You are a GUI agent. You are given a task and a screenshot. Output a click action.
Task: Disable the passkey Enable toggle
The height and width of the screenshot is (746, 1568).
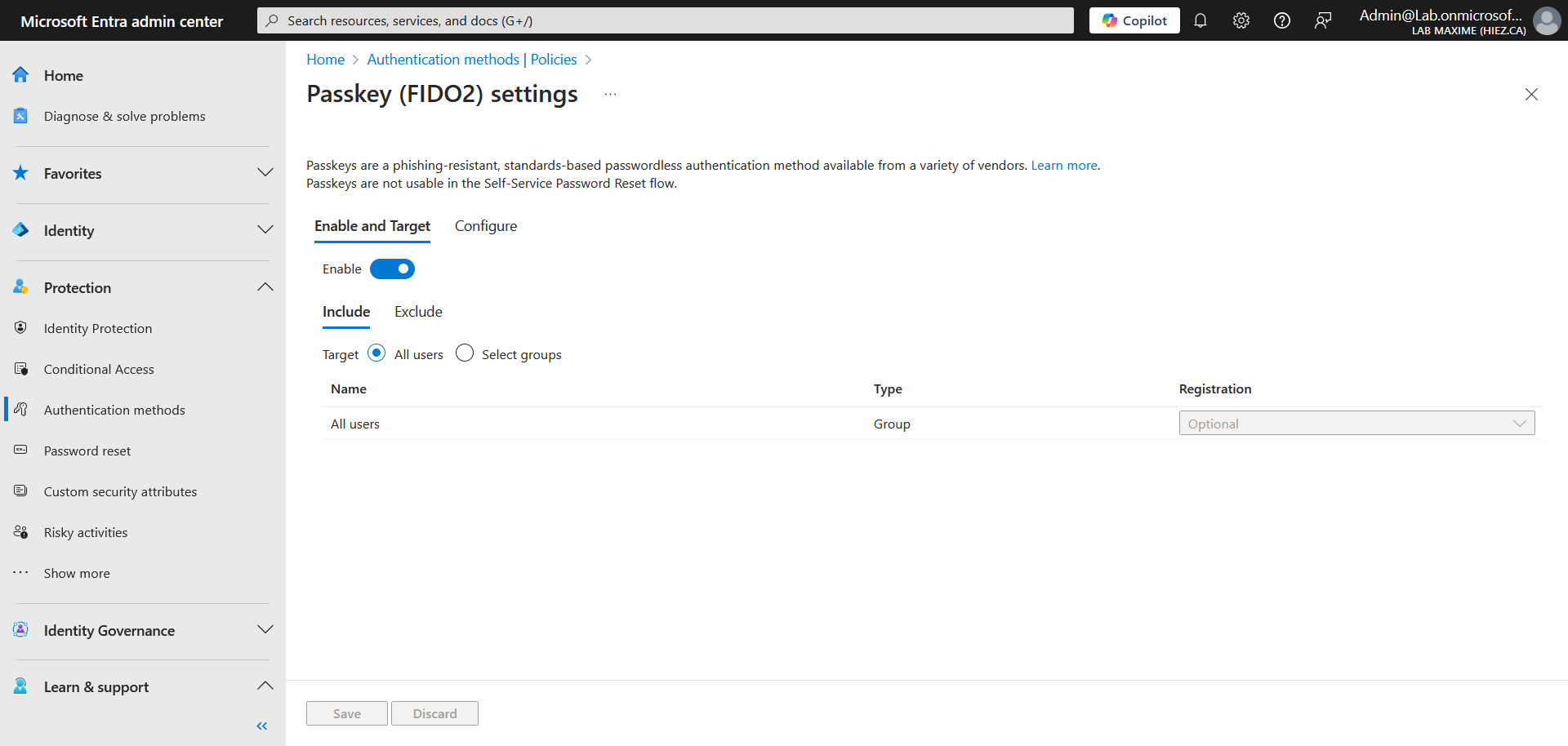tap(392, 269)
